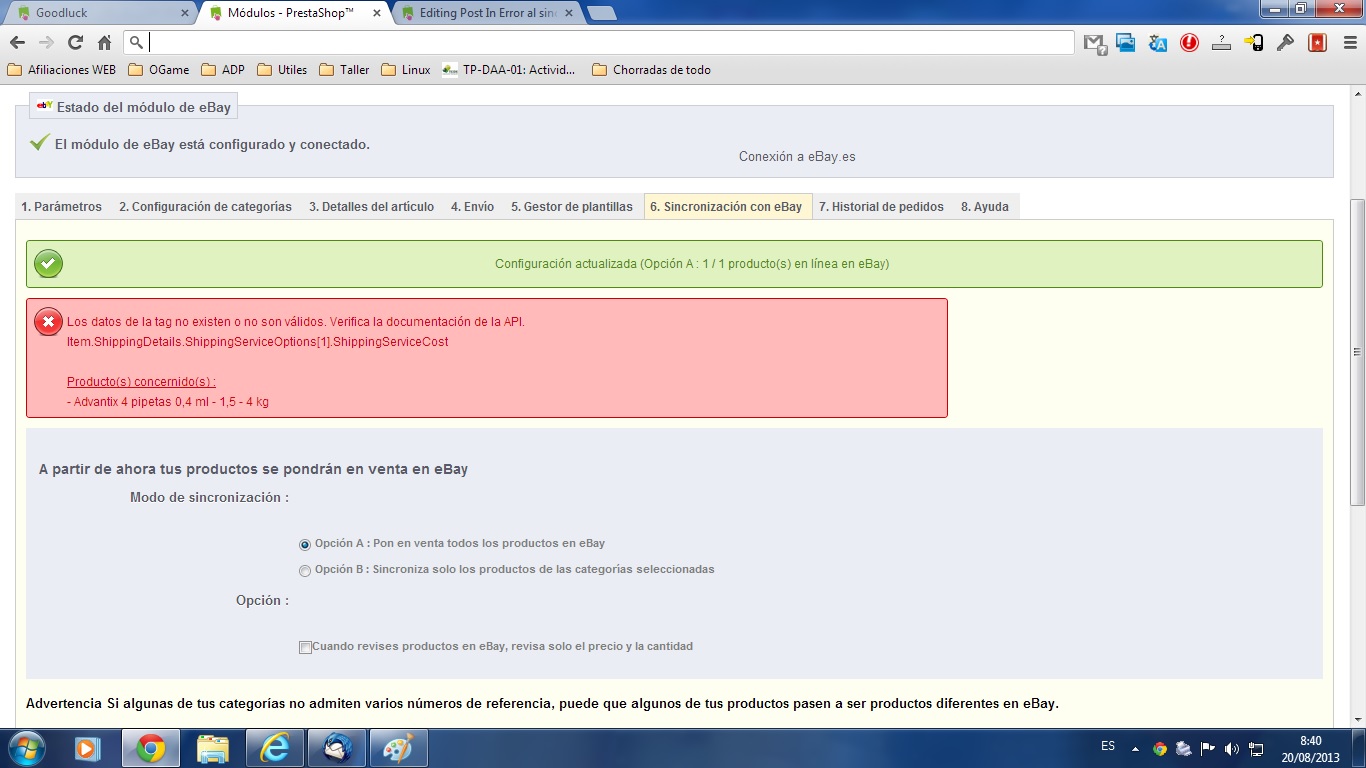Image resolution: width=1366 pixels, height=768 pixels.
Task: Open the image gallery extension icon
Action: (x=1126, y=43)
